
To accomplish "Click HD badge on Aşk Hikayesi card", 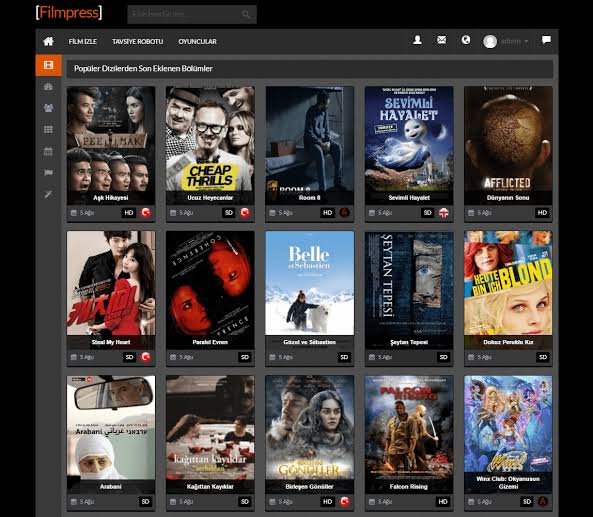I will (129, 213).
